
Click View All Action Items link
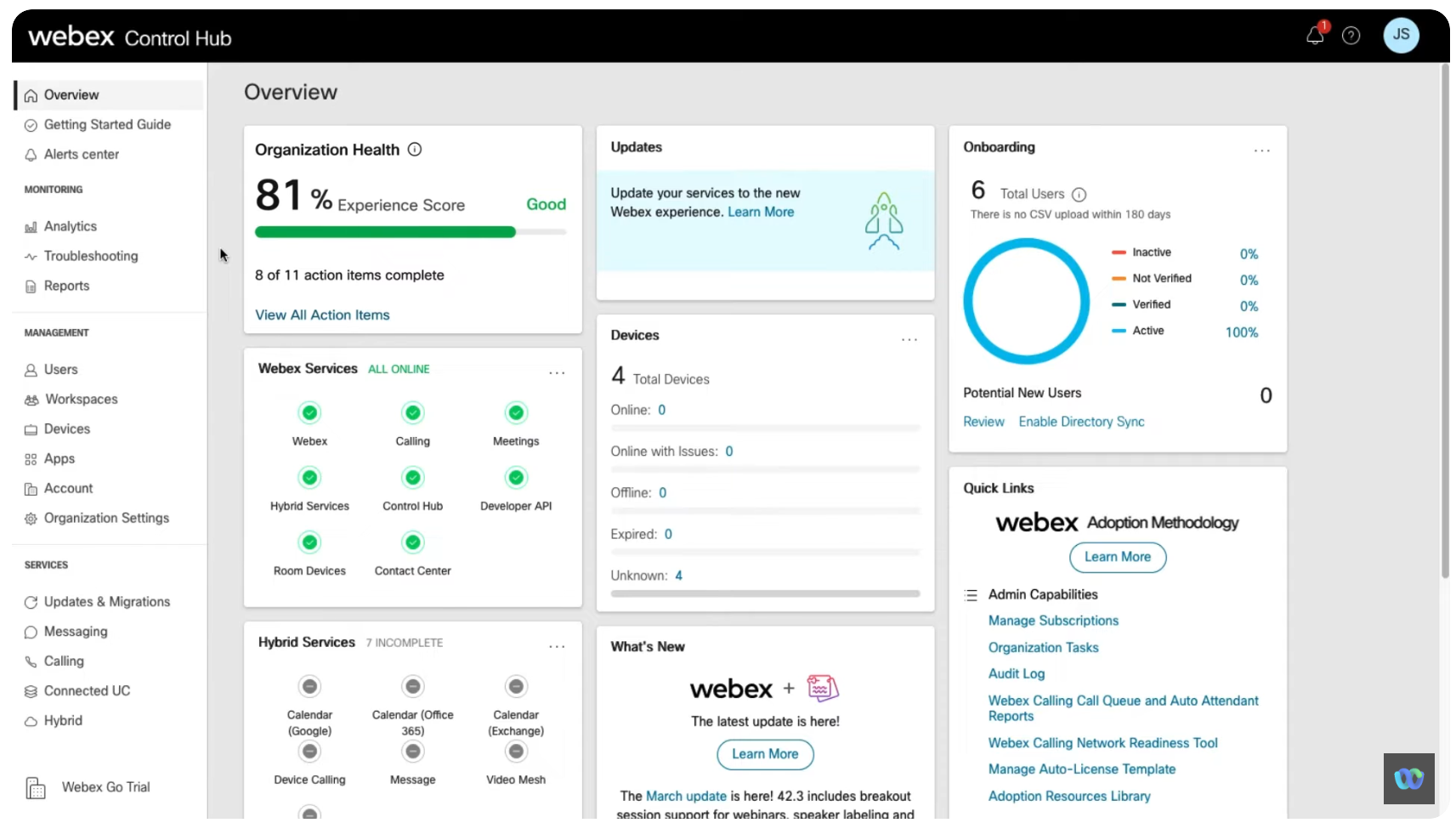pos(322,315)
